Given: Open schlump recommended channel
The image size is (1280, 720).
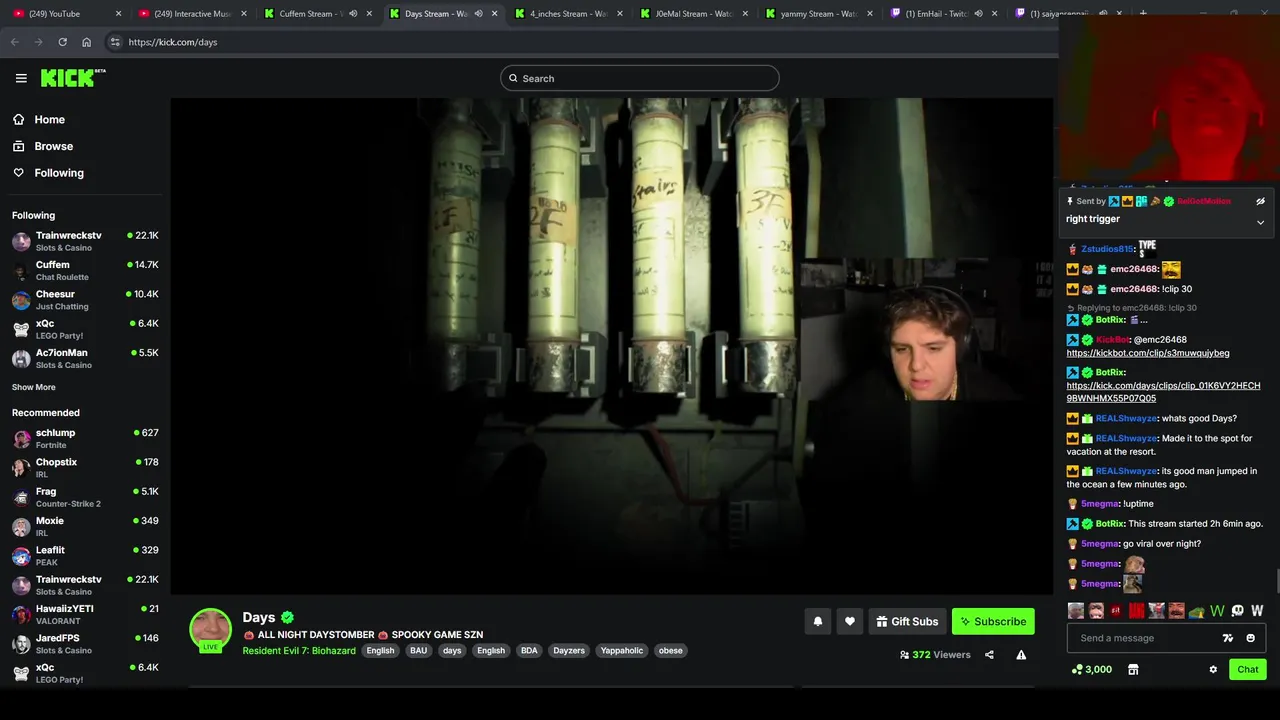Looking at the screenshot, I should [85, 438].
